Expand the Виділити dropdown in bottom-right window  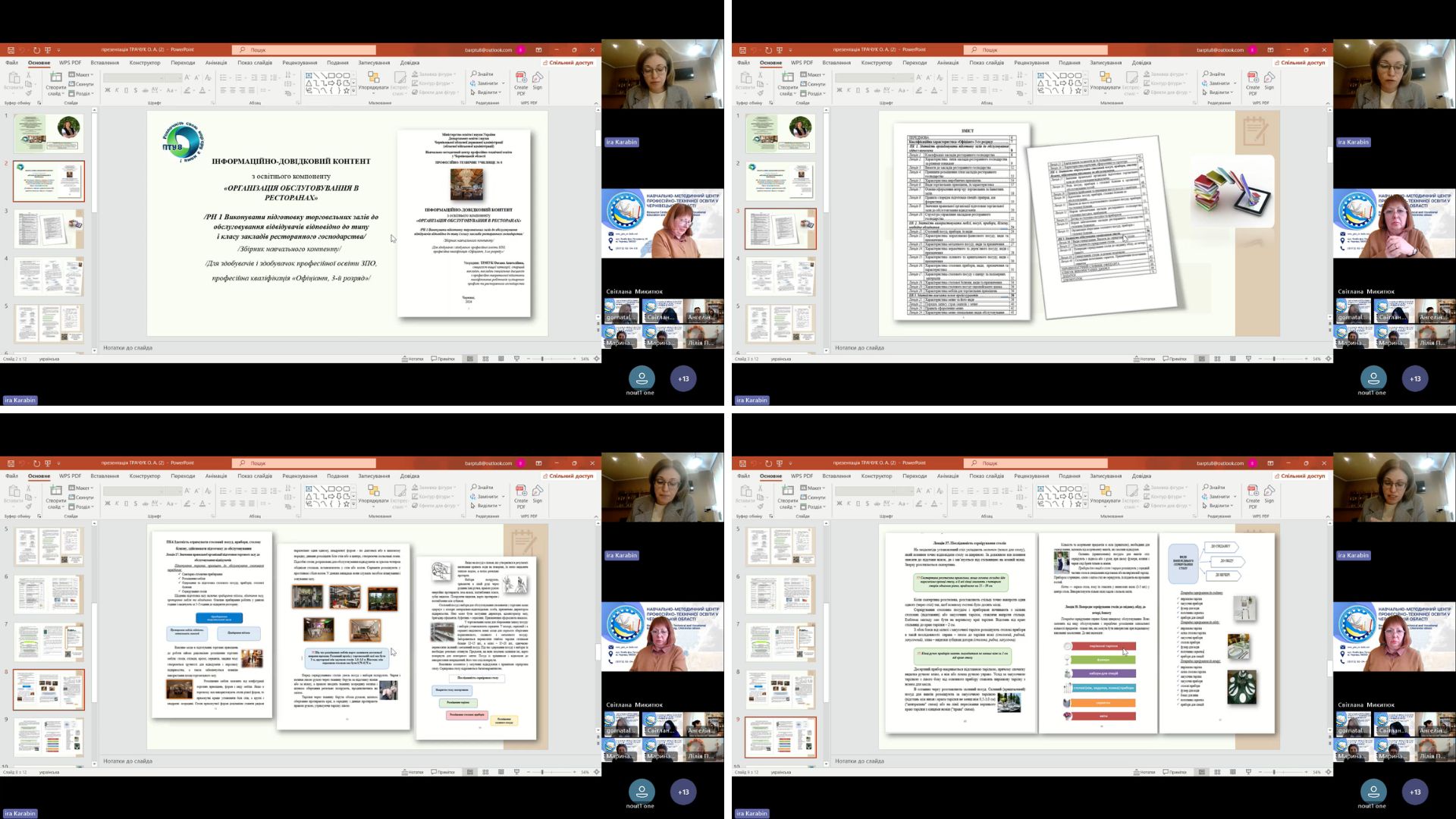pos(1220,506)
